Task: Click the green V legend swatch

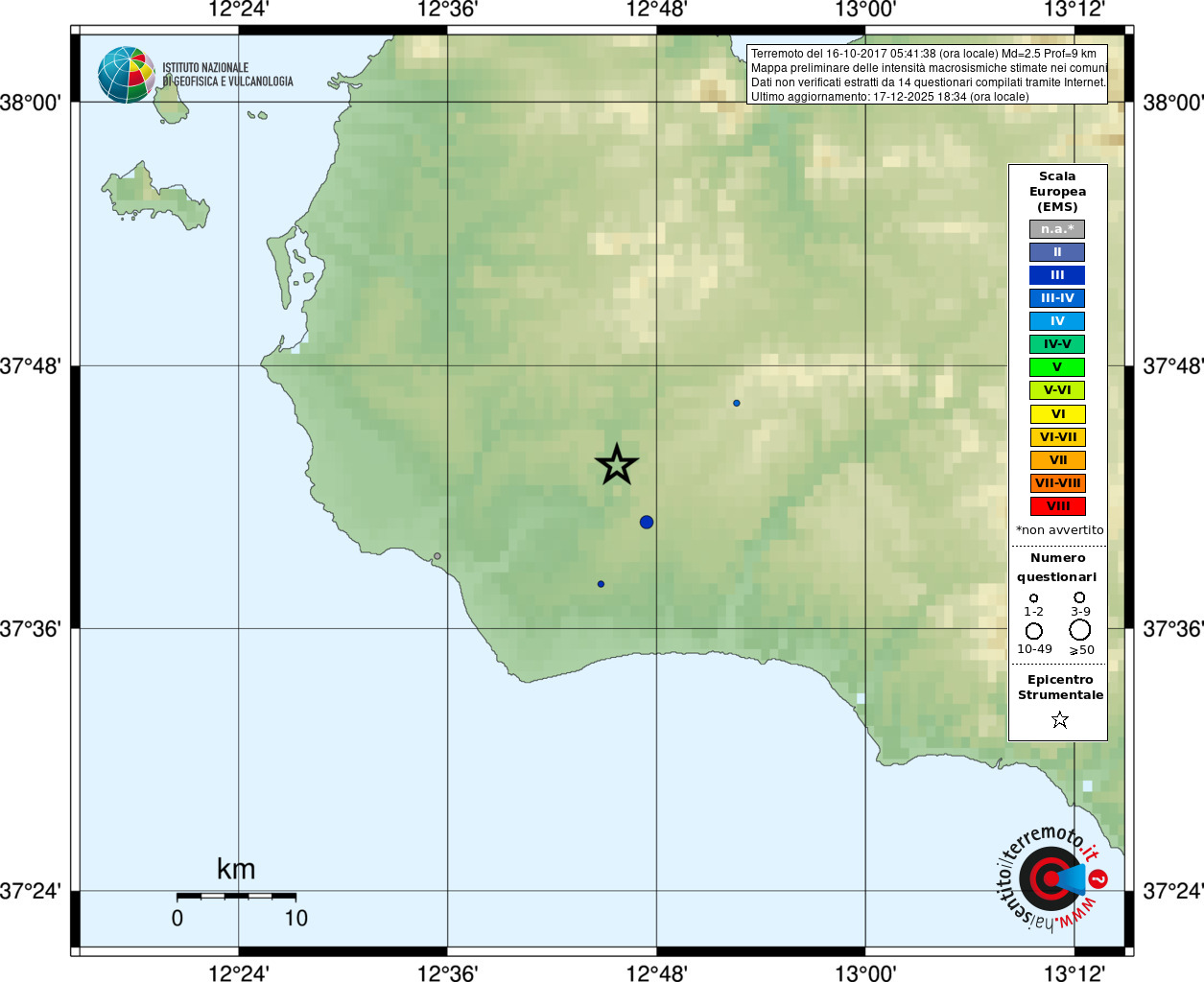Action: click(1057, 367)
